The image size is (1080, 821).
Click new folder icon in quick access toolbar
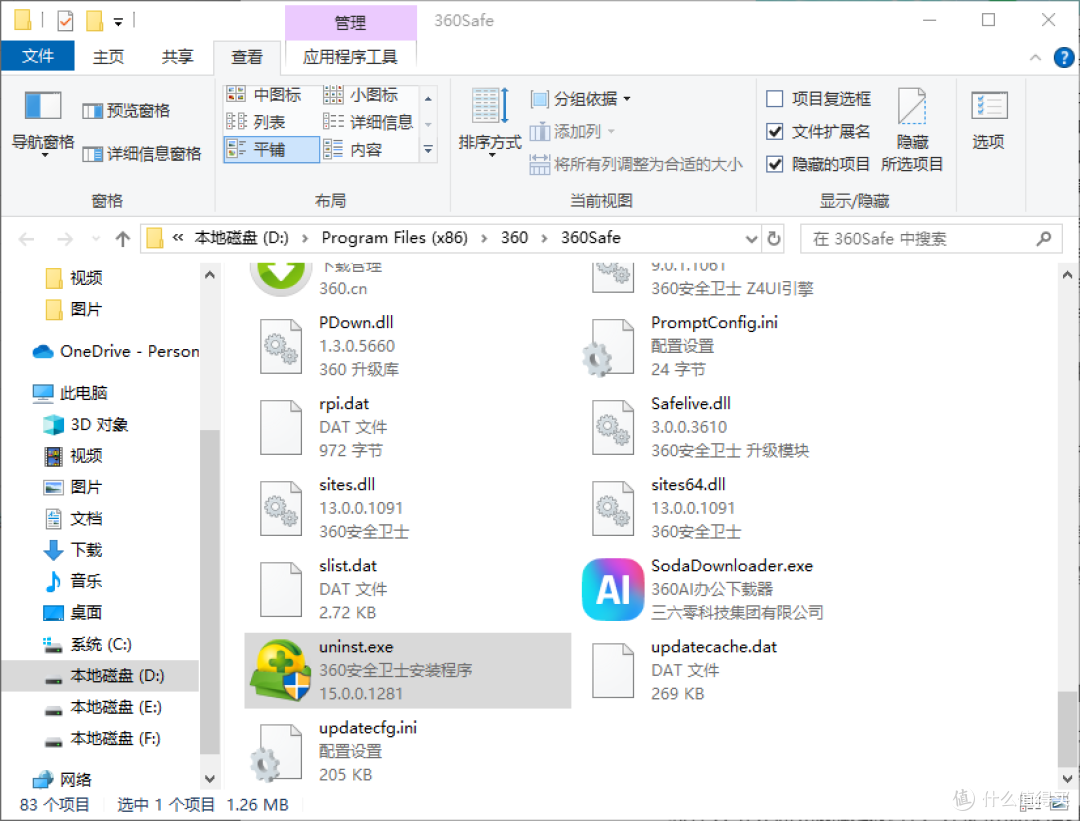coord(94,21)
